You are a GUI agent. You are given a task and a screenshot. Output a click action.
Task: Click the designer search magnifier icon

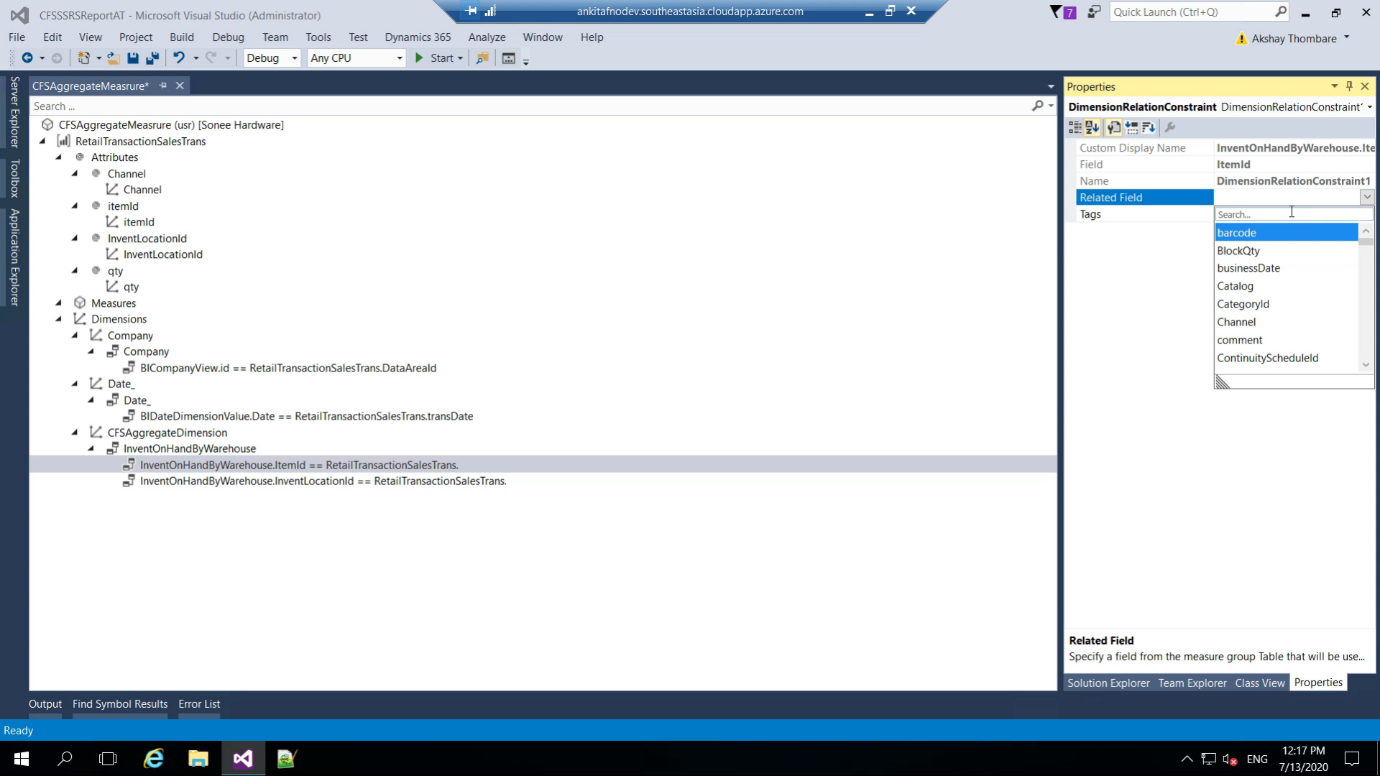pyautogui.click(x=1038, y=106)
